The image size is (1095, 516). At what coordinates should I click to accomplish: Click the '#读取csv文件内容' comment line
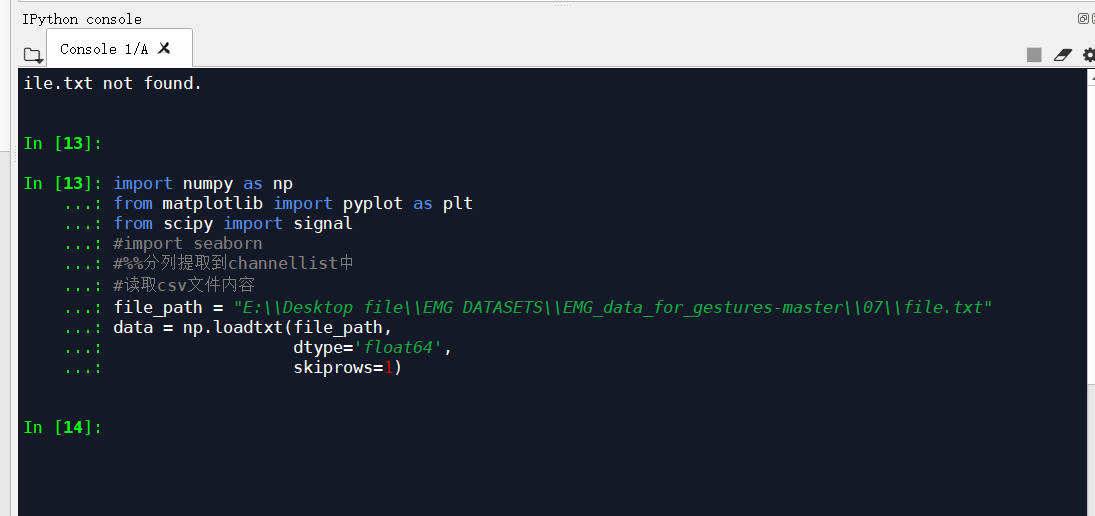click(184, 285)
